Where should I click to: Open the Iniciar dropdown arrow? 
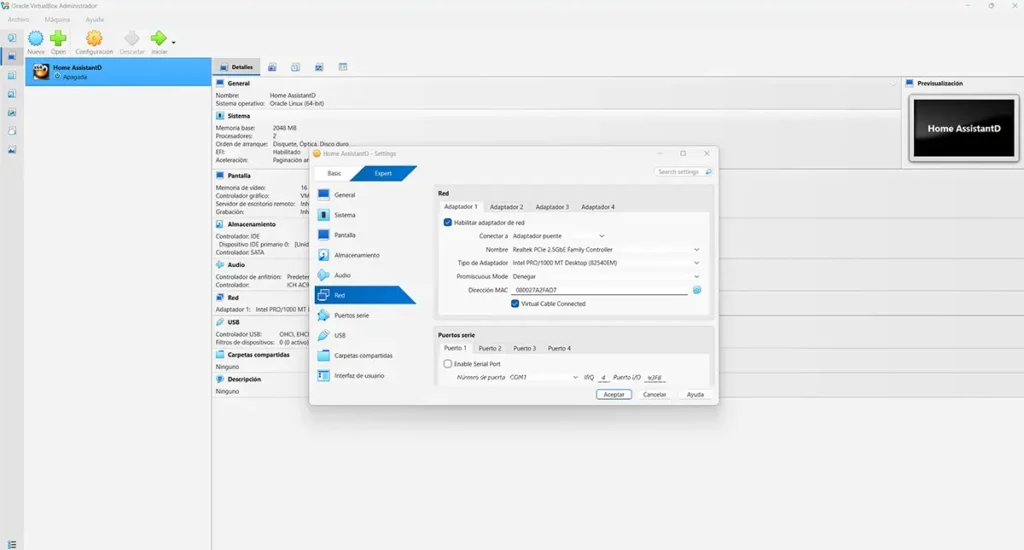(x=173, y=42)
